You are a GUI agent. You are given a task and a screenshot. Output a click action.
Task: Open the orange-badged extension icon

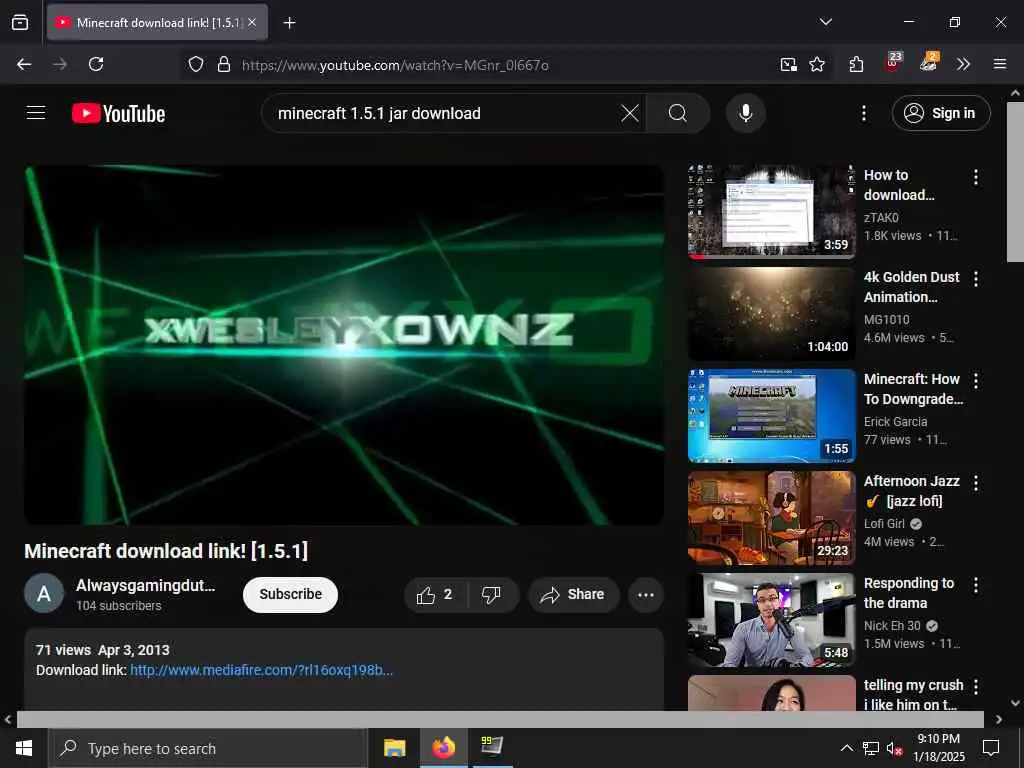(929, 63)
